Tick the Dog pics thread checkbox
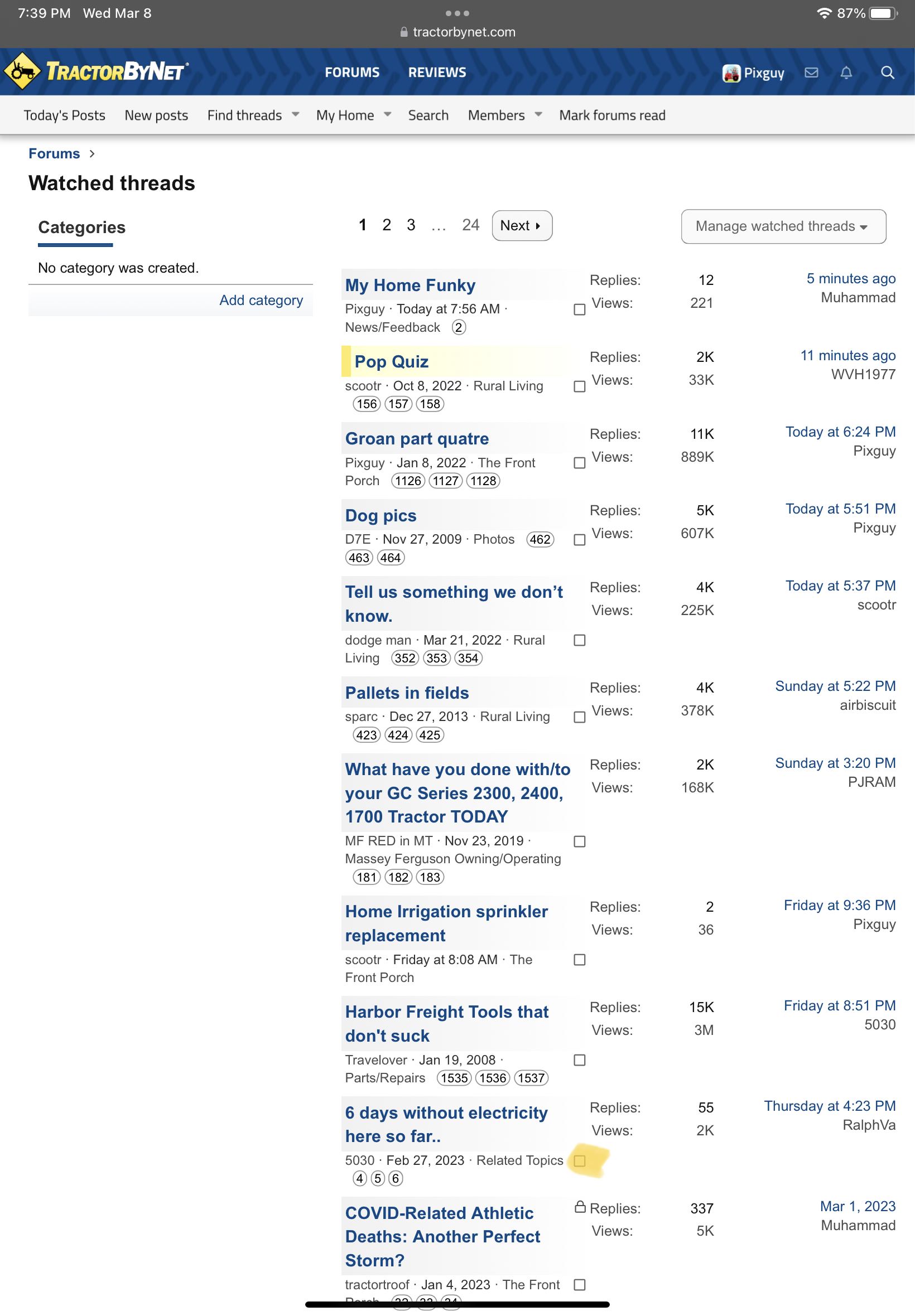 point(579,540)
